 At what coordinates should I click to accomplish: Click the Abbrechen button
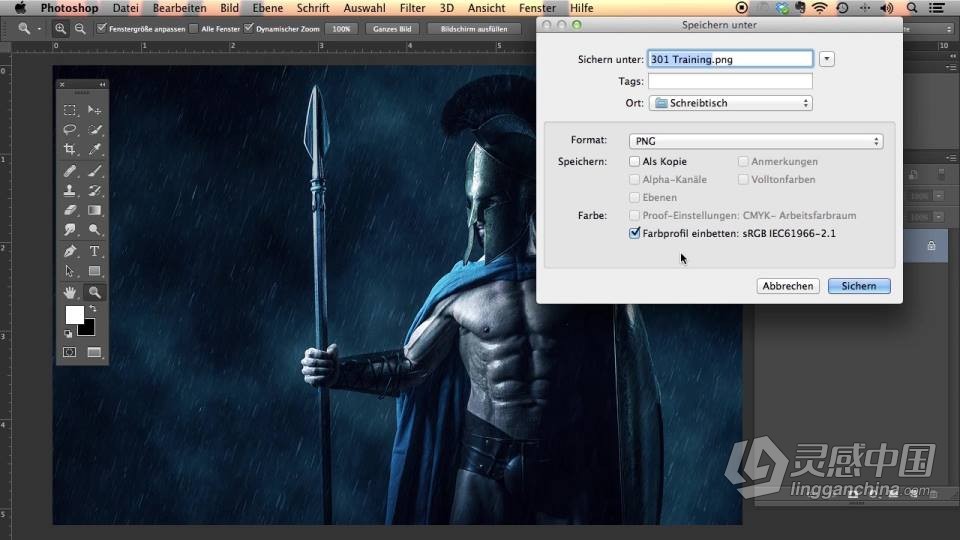pyautogui.click(x=788, y=286)
